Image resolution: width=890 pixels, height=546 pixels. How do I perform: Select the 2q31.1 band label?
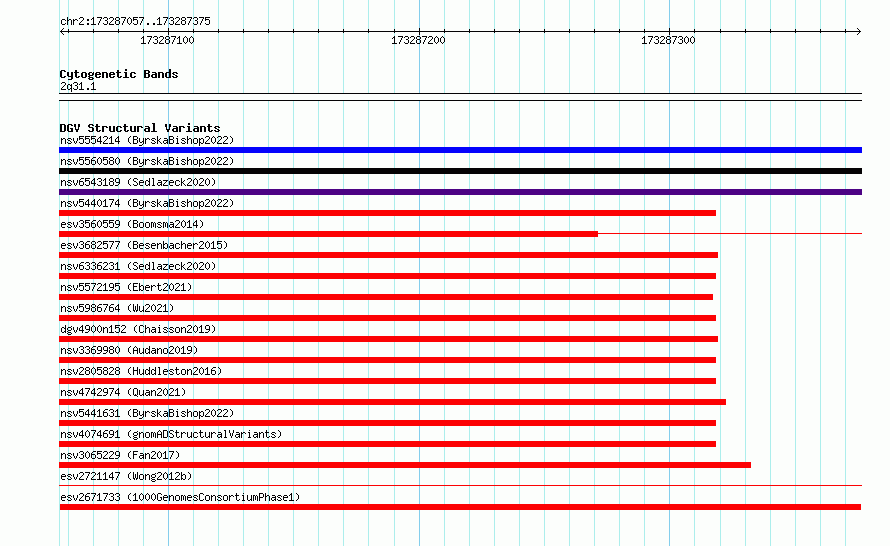point(78,86)
